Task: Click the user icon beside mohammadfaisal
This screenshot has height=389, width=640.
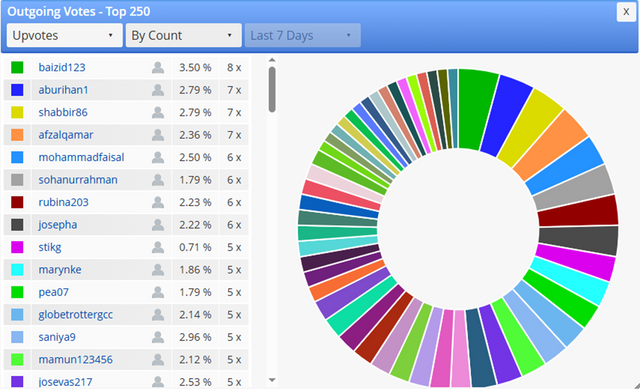Action: coord(158,157)
